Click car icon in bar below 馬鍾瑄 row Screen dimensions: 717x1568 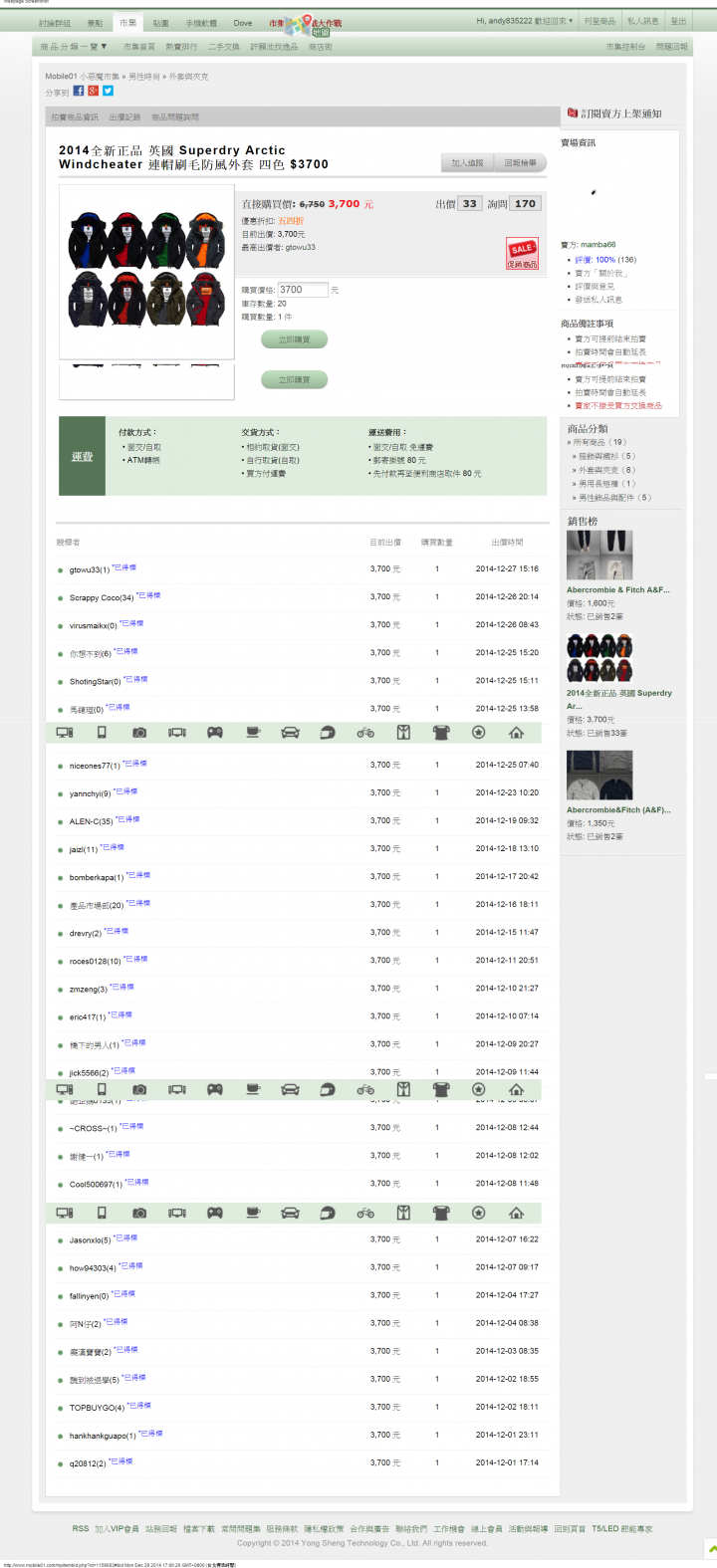[291, 733]
